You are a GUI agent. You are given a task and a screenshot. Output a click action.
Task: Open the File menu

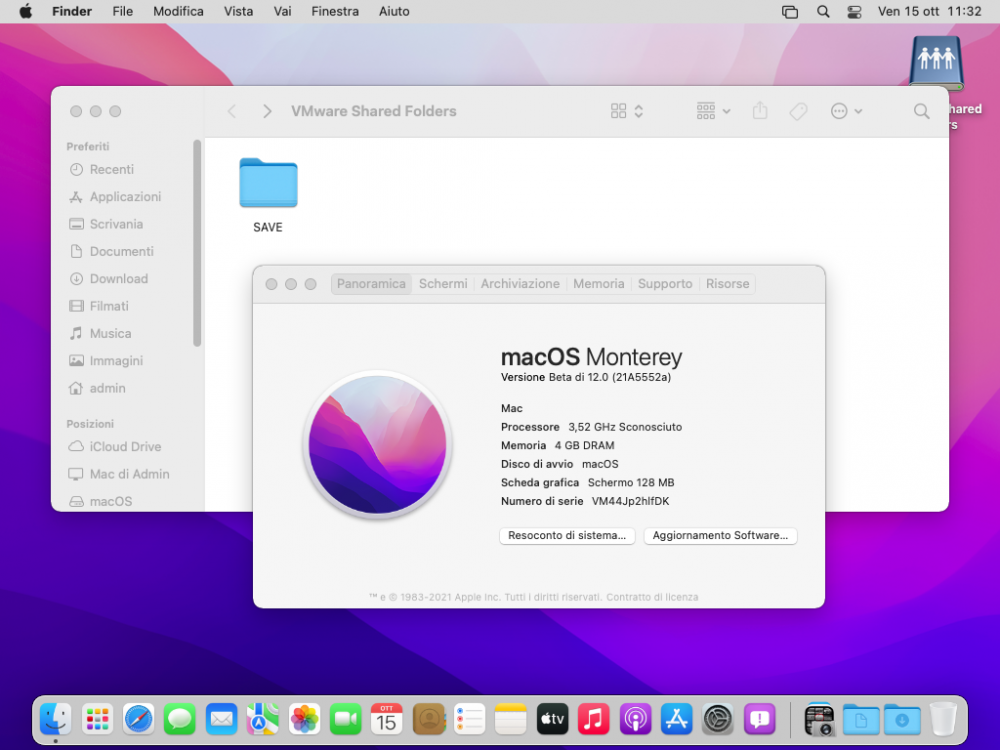tap(122, 11)
